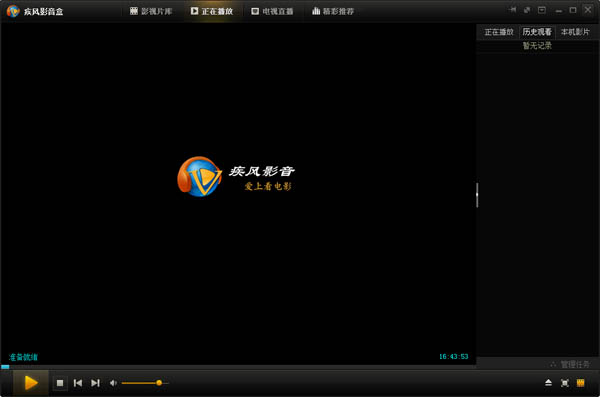Click the 16:43:53 clock text
The width and height of the screenshot is (600, 397).
(453, 356)
